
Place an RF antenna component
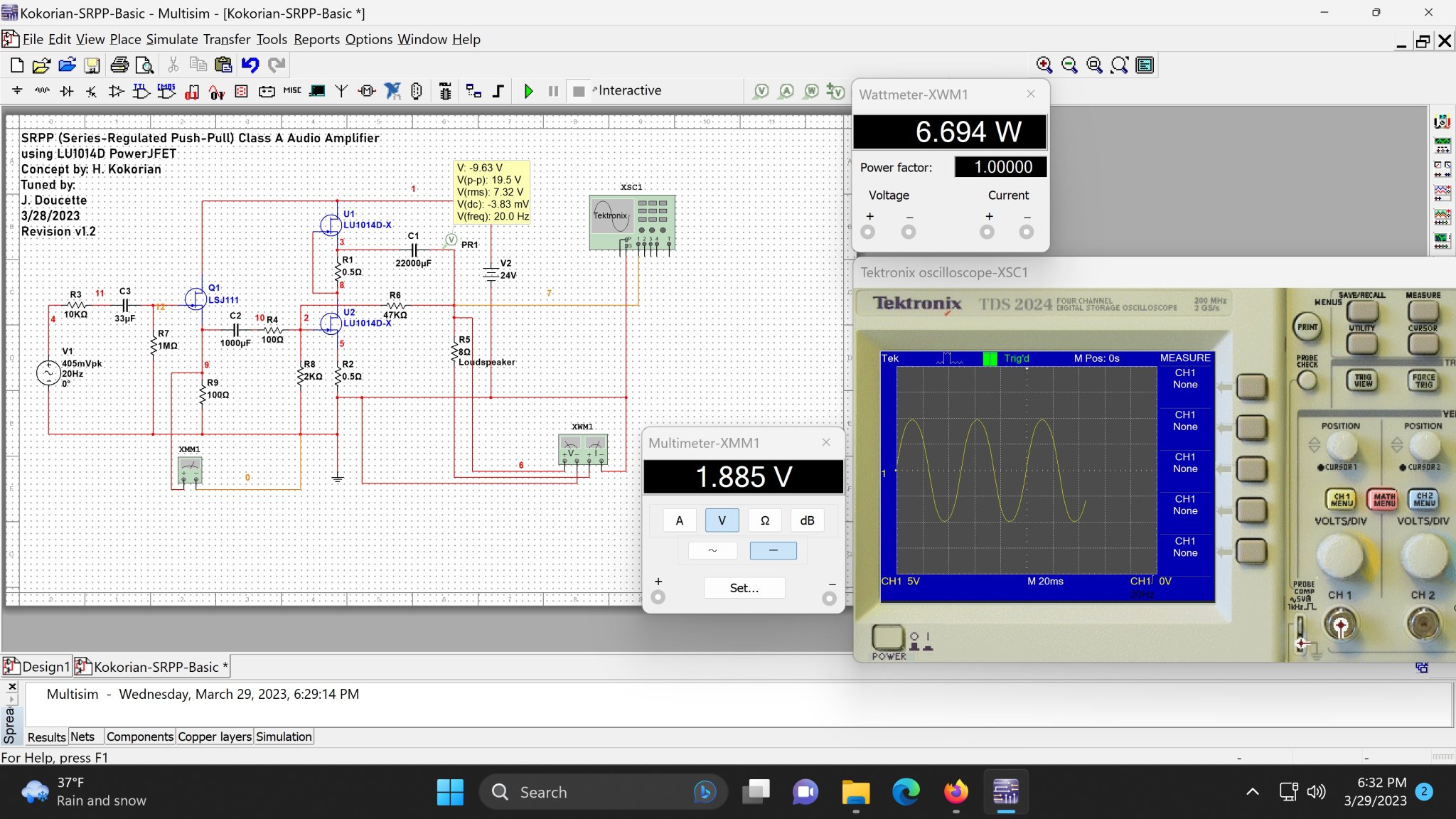click(x=342, y=91)
